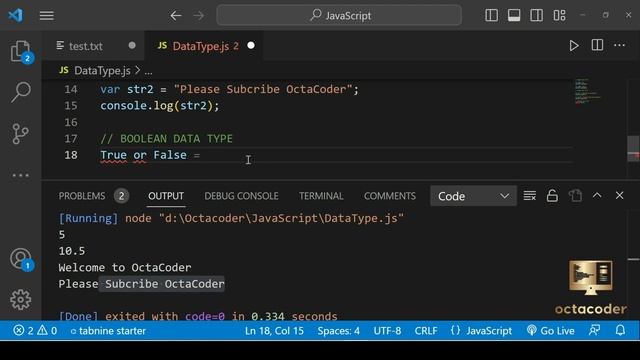Click the VS Code logo icon
The image size is (640, 360).
point(16,16)
